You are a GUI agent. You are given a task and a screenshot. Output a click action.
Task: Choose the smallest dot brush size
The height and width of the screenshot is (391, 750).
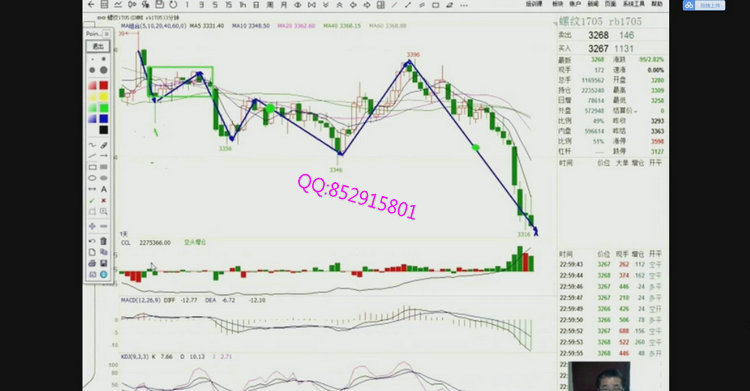[92, 59]
